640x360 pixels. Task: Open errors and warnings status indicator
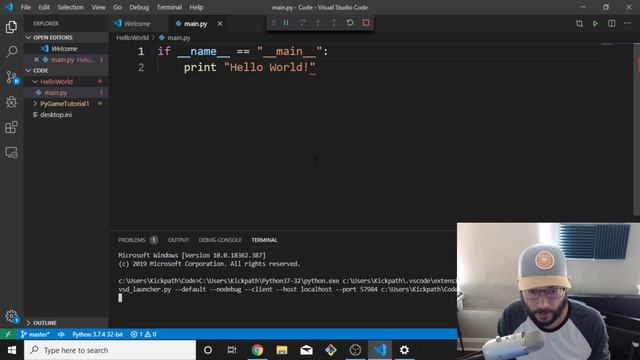tap(143, 334)
